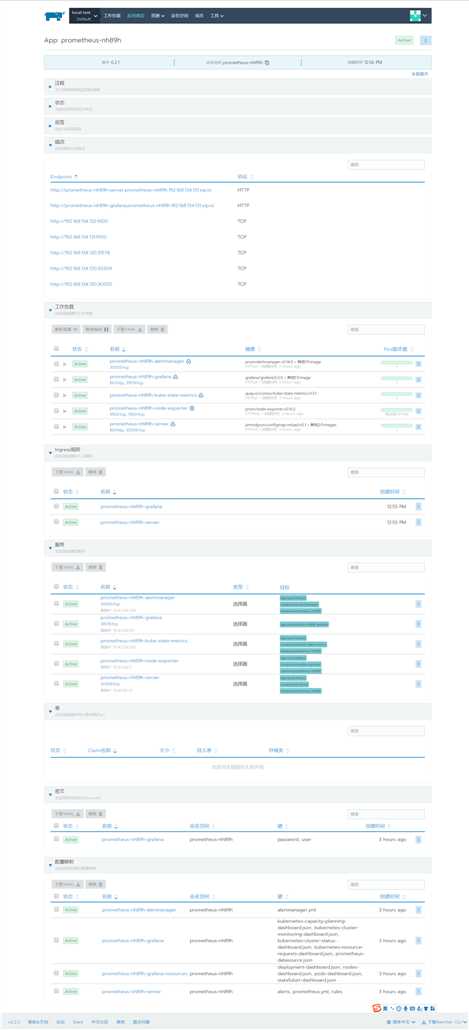Select all workloads with the header checkbox
This screenshot has height=1030, width=469.
(56, 349)
